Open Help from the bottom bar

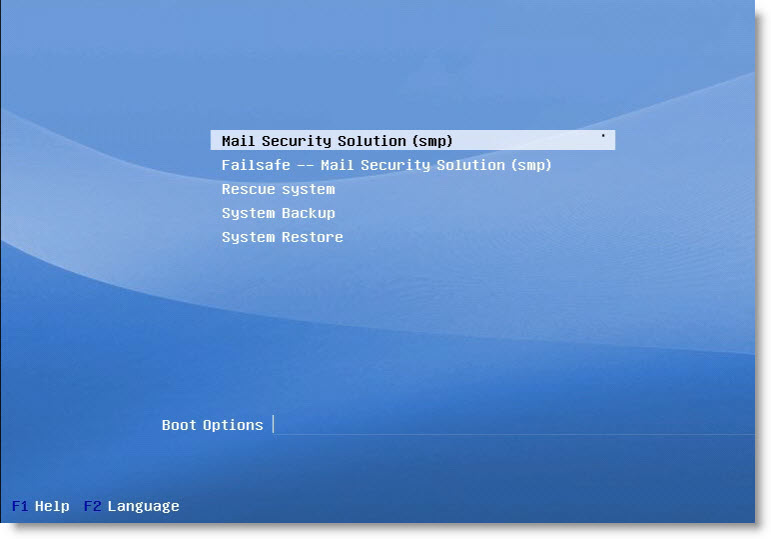coord(52,506)
